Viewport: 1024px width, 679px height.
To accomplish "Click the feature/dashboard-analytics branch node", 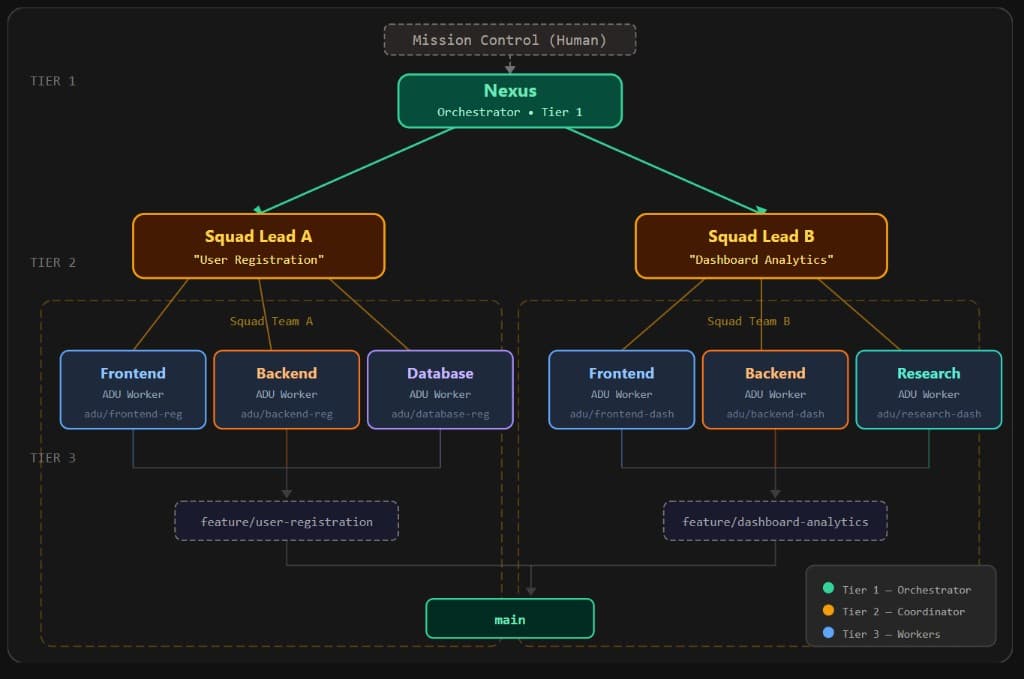I will (774, 520).
